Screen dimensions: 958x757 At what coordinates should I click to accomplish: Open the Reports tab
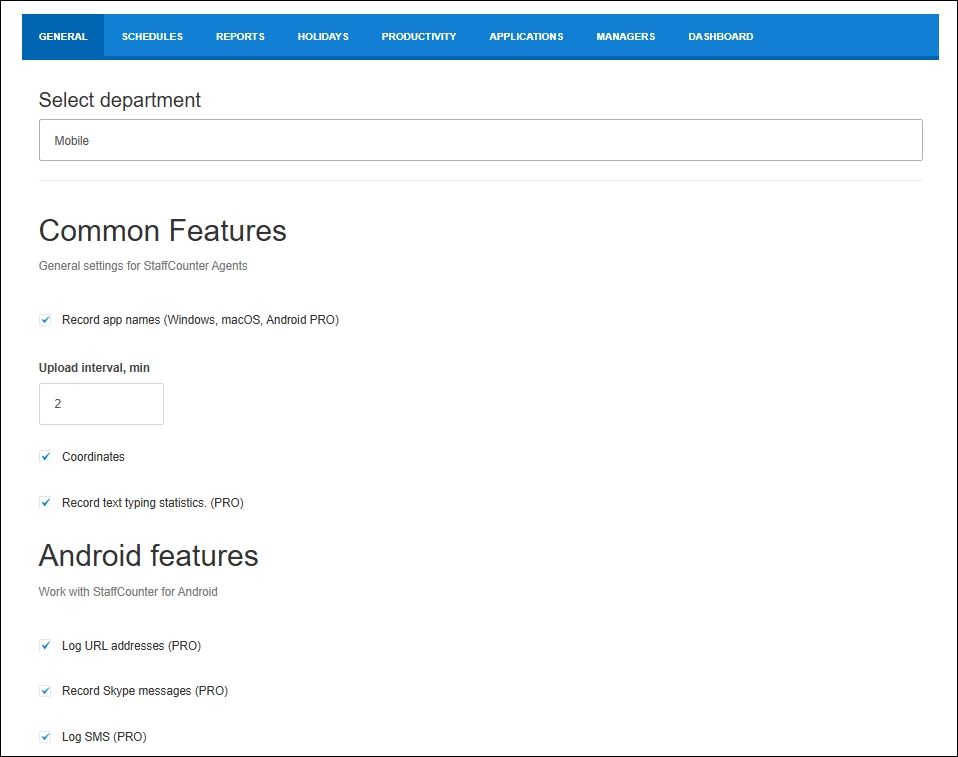pyautogui.click(x=240, y=37)
